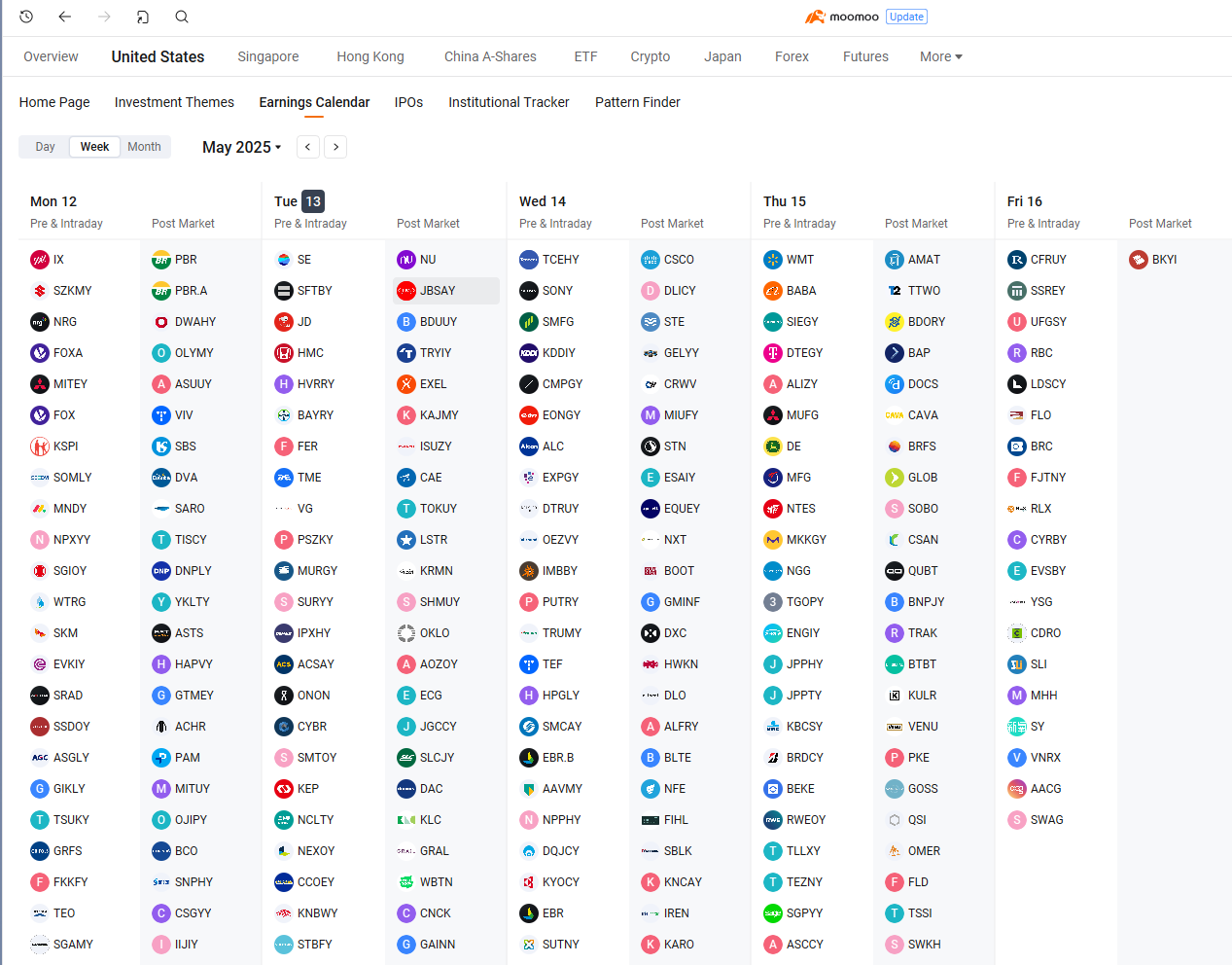This screenshot has width=1232, height=965.
Task: Open Investment Themes sub-tab
Action: (174, 102)
